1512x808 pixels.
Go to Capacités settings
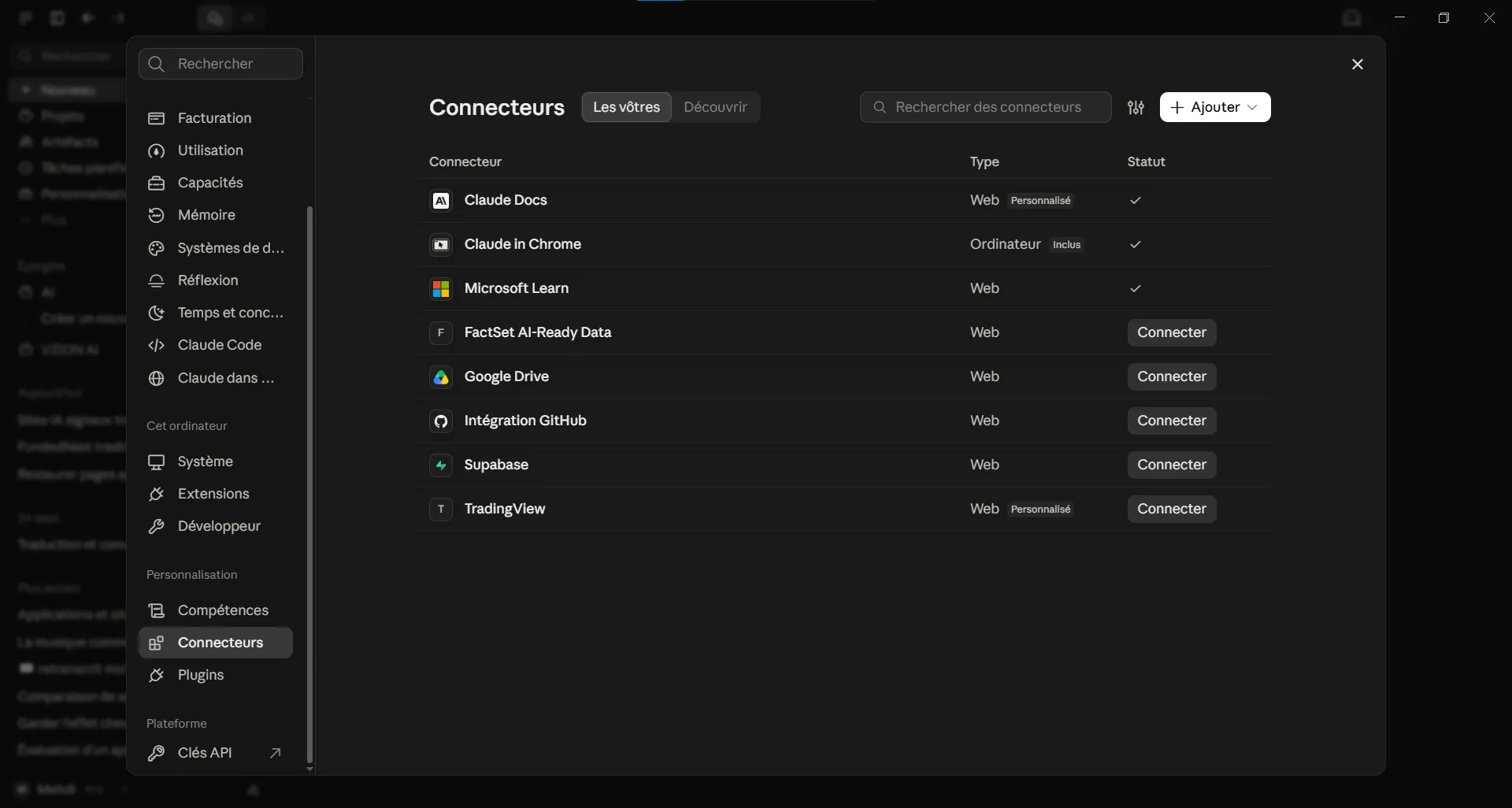click(215, 183)
